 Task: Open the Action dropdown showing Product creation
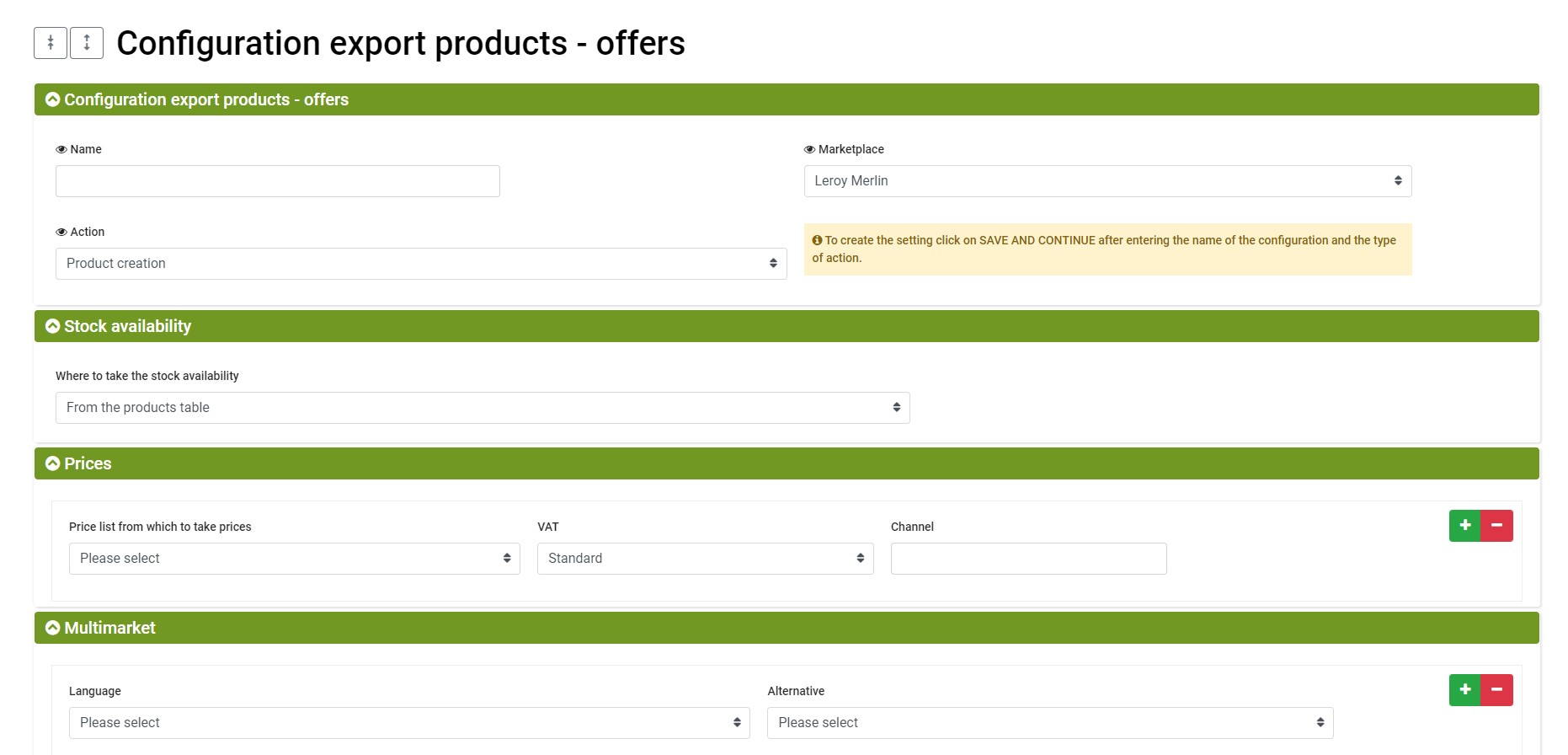[x=421, y=264]
